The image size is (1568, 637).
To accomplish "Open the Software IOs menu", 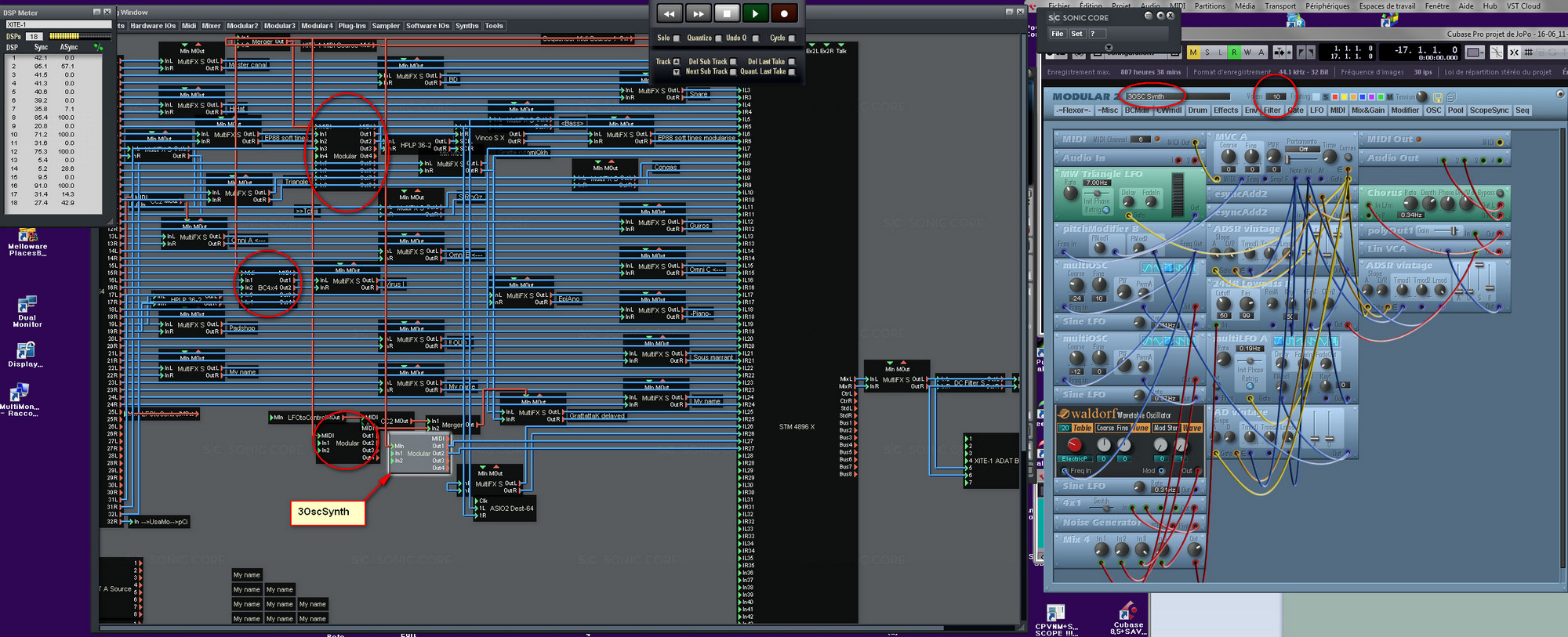I will tap(428, 26).
